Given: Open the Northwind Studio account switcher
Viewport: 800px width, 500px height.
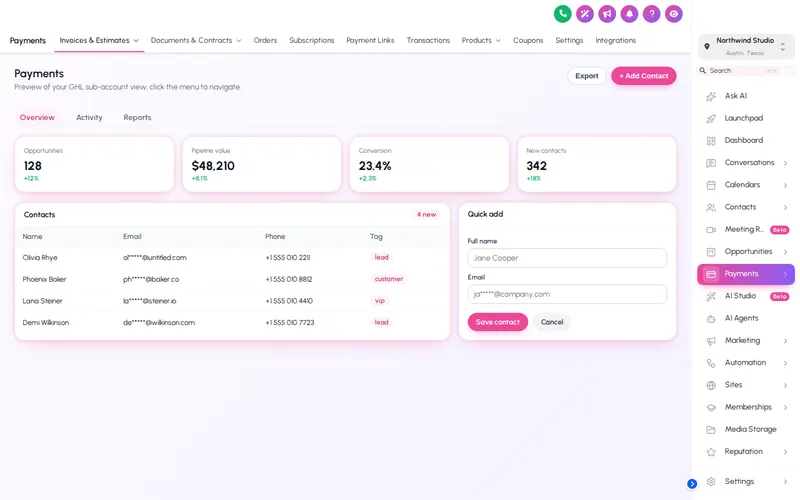Looking at the screenshot, I should [745, 46].
